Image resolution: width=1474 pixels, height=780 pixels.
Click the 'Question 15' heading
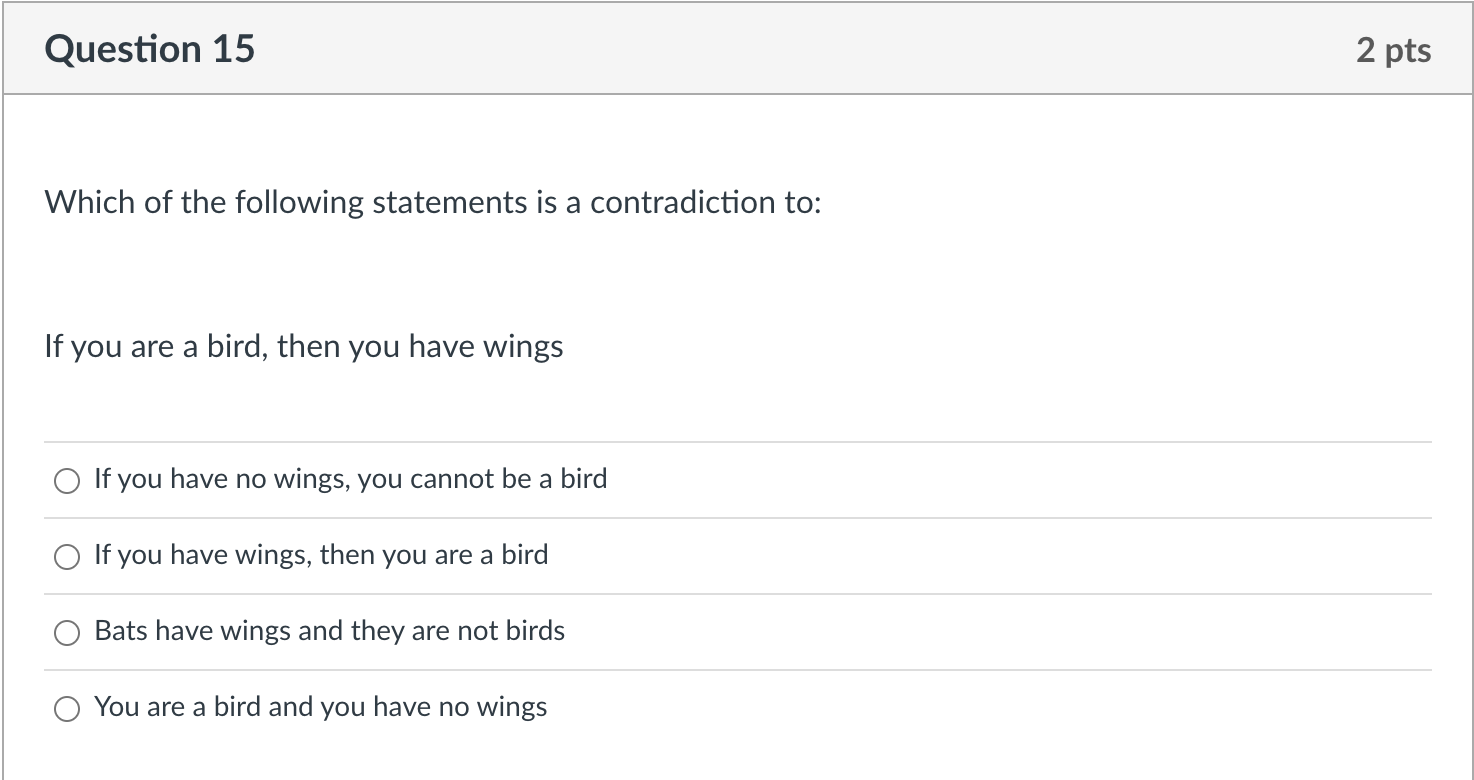coord(150,49)
